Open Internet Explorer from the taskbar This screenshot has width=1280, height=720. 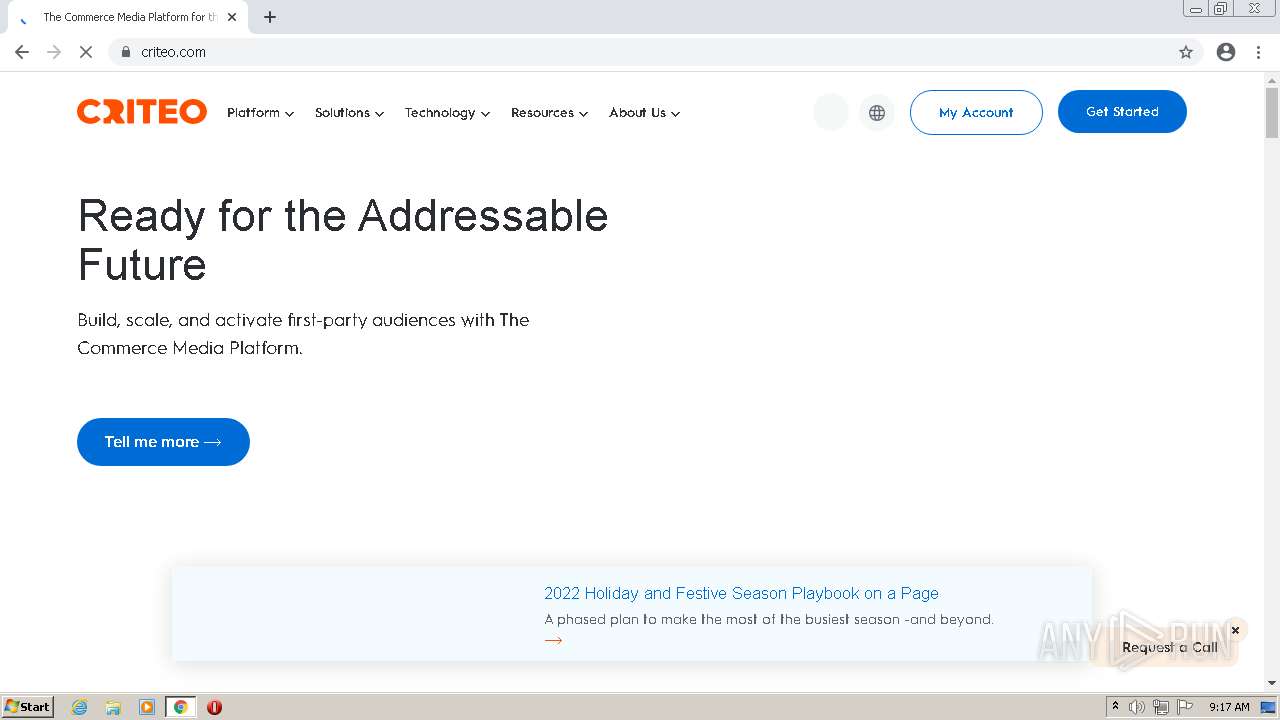point(80,707)
